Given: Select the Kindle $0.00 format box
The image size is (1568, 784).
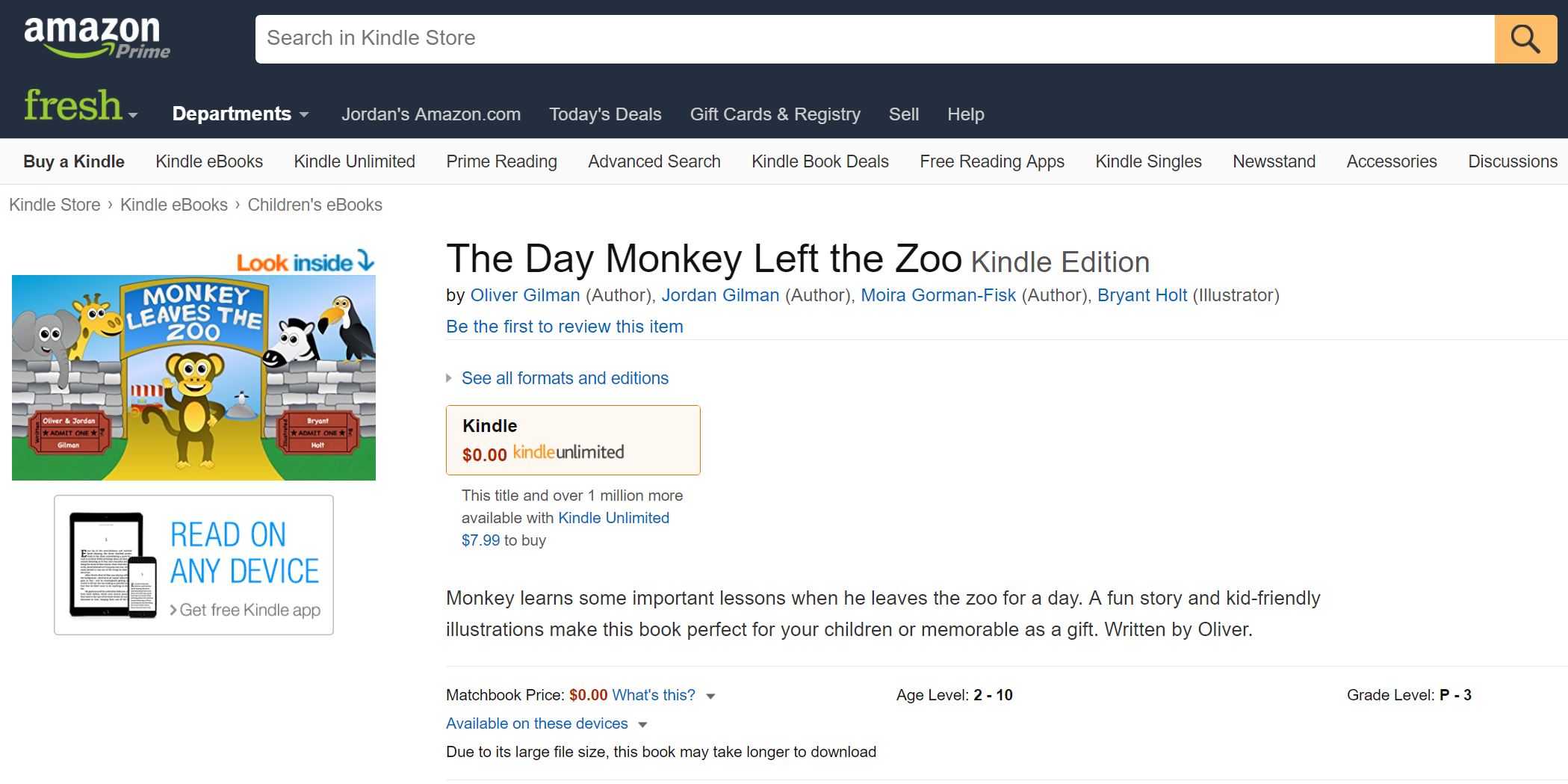Looking at the screenshot, I should 572,439.
